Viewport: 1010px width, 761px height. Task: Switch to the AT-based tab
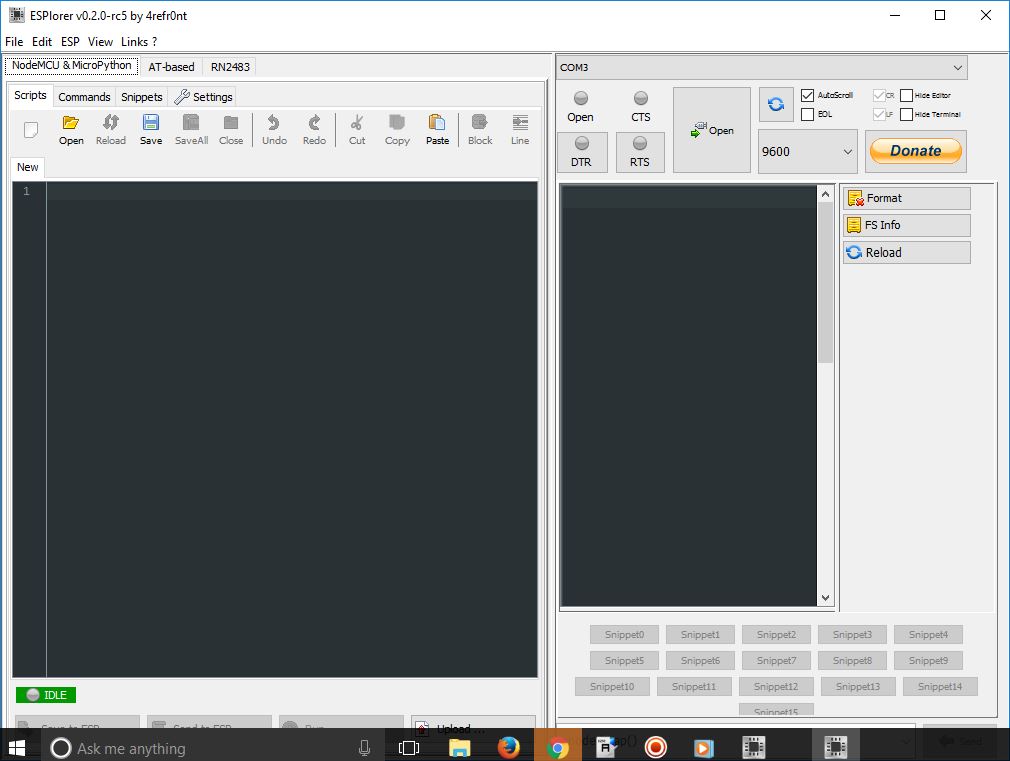point(171,67)
